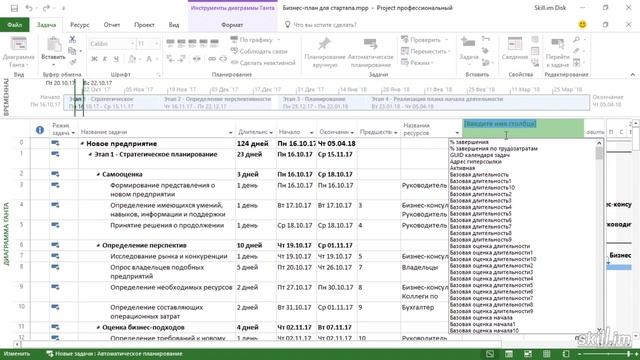Click Сделать неактивной button
The height and width of the screenshot is (360, 640).
coord(263,62)
